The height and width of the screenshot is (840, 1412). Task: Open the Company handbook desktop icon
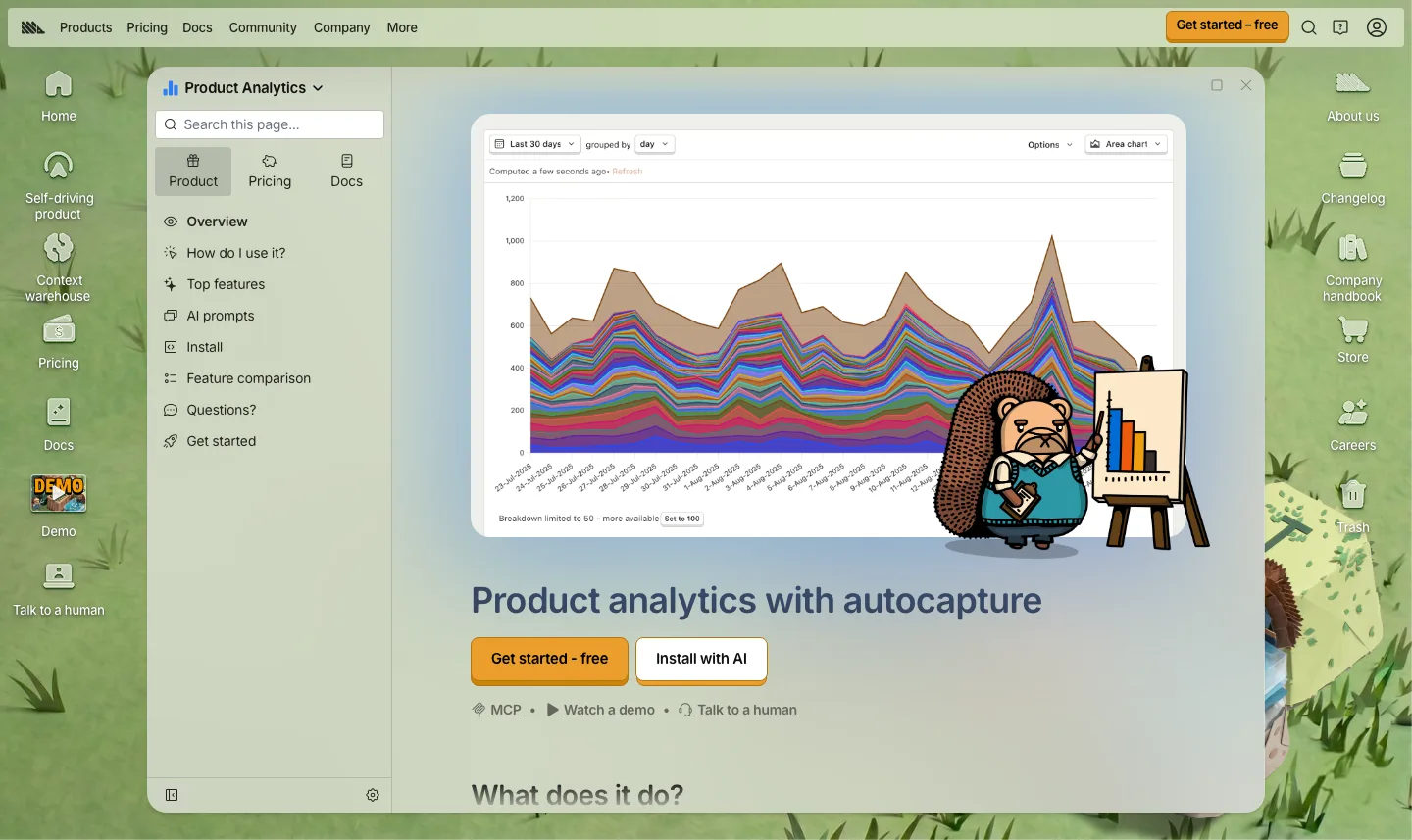(x=1353, y=267)
